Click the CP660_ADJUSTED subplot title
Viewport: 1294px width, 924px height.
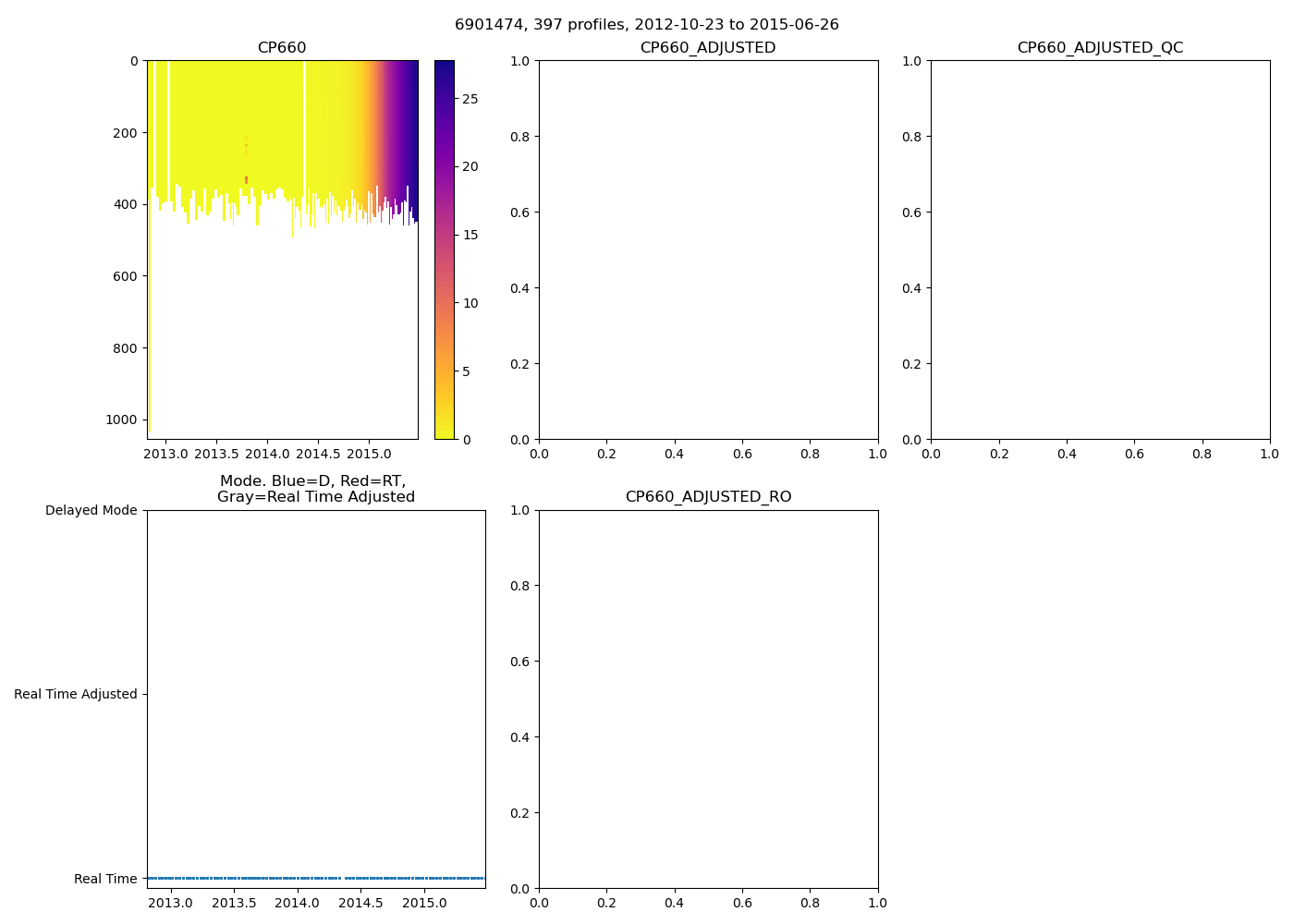pyautogui.click(x=708, y=48)
